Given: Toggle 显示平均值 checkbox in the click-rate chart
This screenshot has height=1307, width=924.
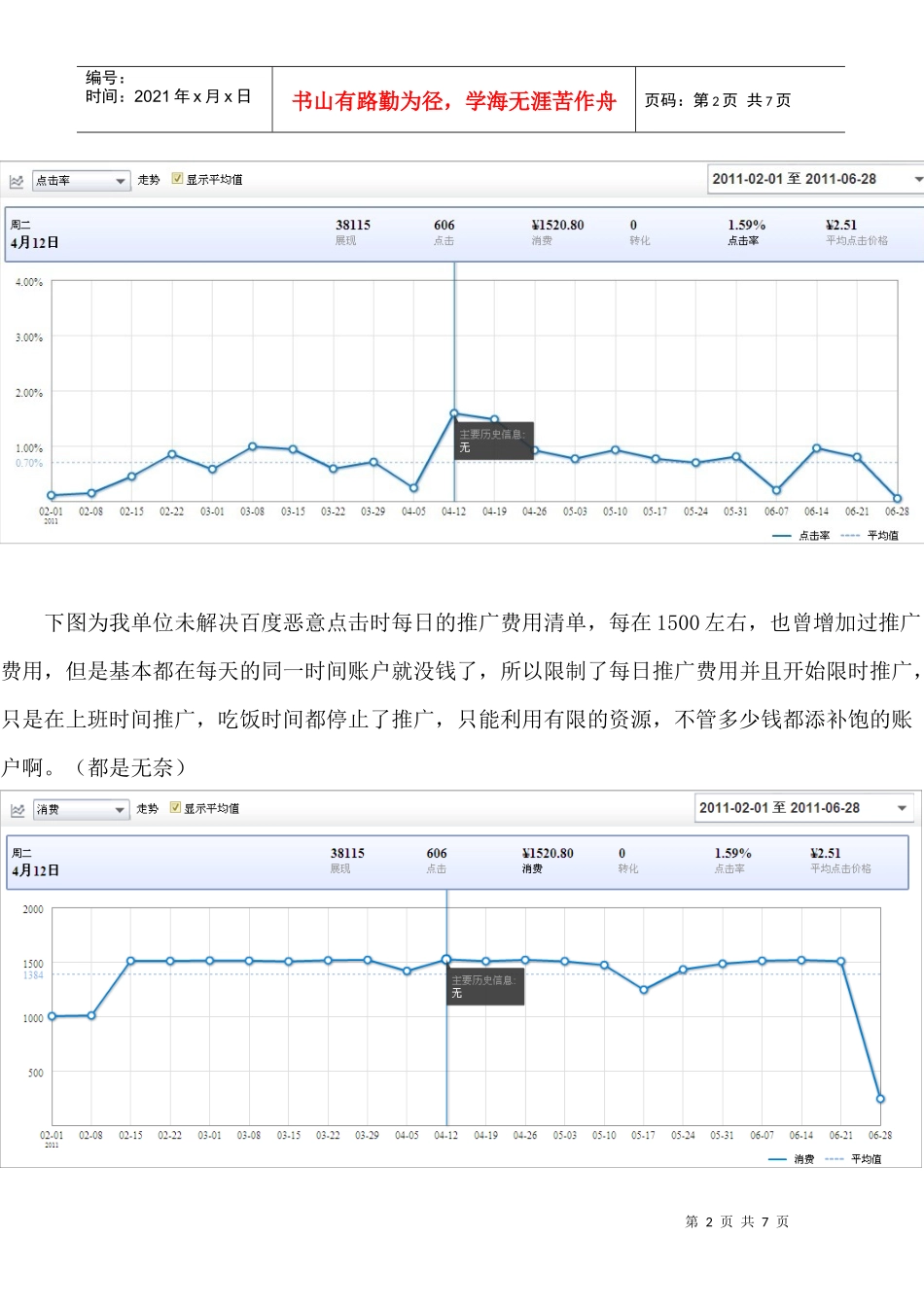Looking at the screenshot, I should (x=177, y=179).
